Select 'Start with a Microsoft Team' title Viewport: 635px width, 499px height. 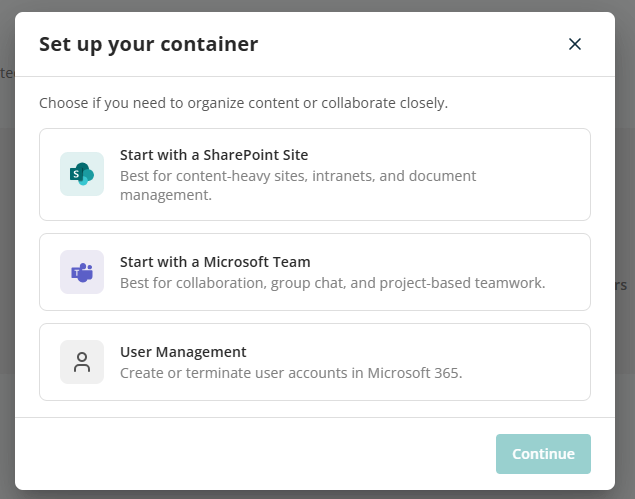point(215,262)
